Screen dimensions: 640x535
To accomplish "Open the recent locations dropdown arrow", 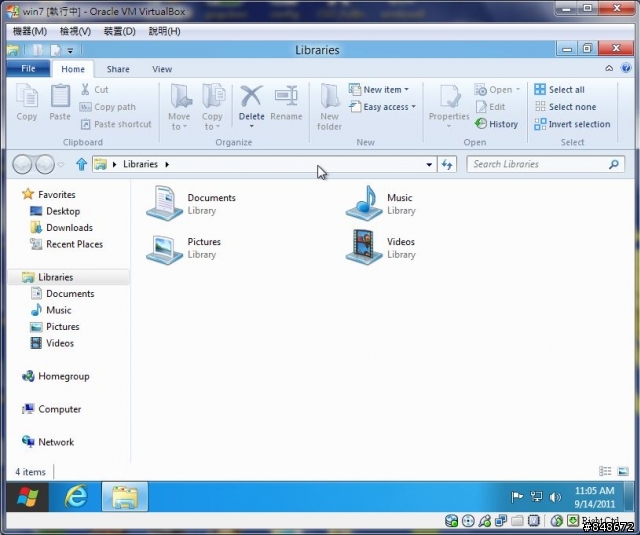I will 61,165.
